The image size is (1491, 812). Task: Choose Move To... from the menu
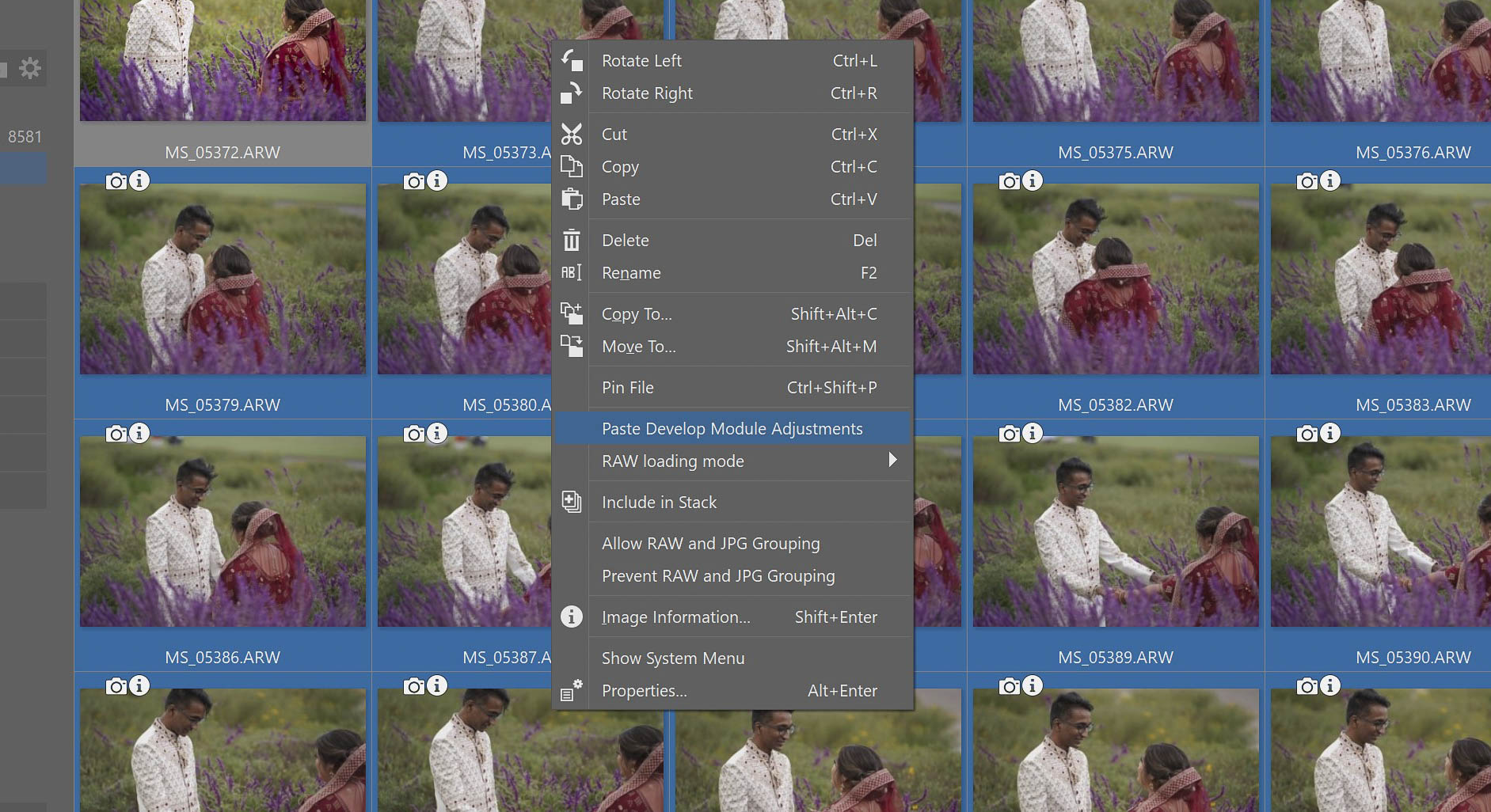coord(638,347)
